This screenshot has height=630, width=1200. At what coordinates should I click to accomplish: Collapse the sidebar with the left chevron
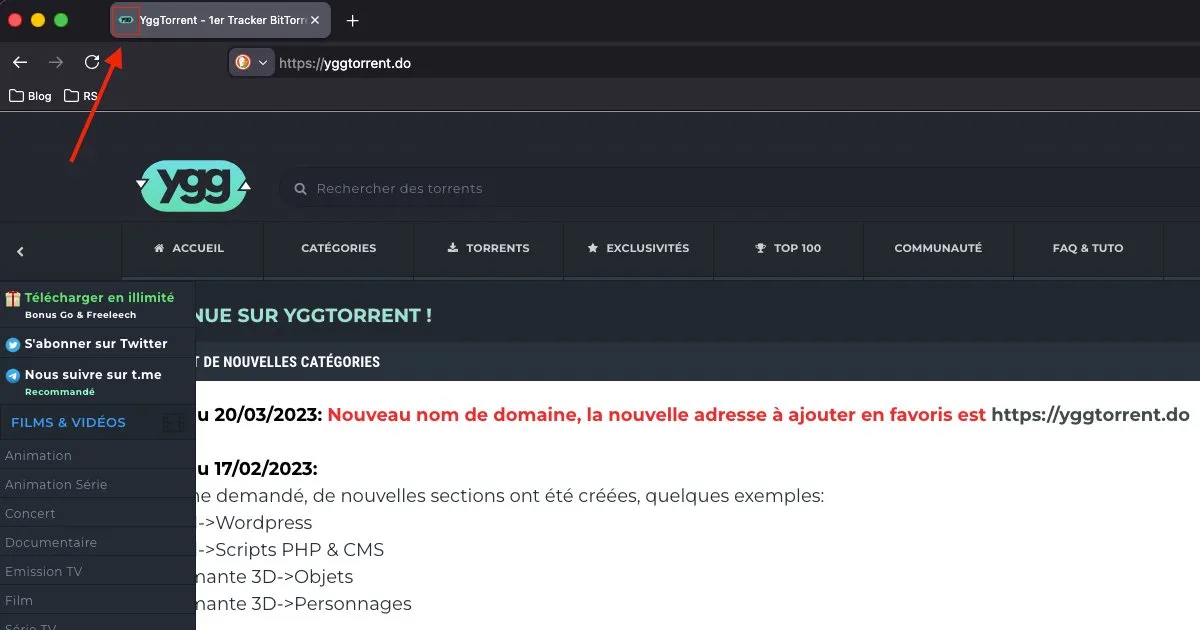[20, 252]
